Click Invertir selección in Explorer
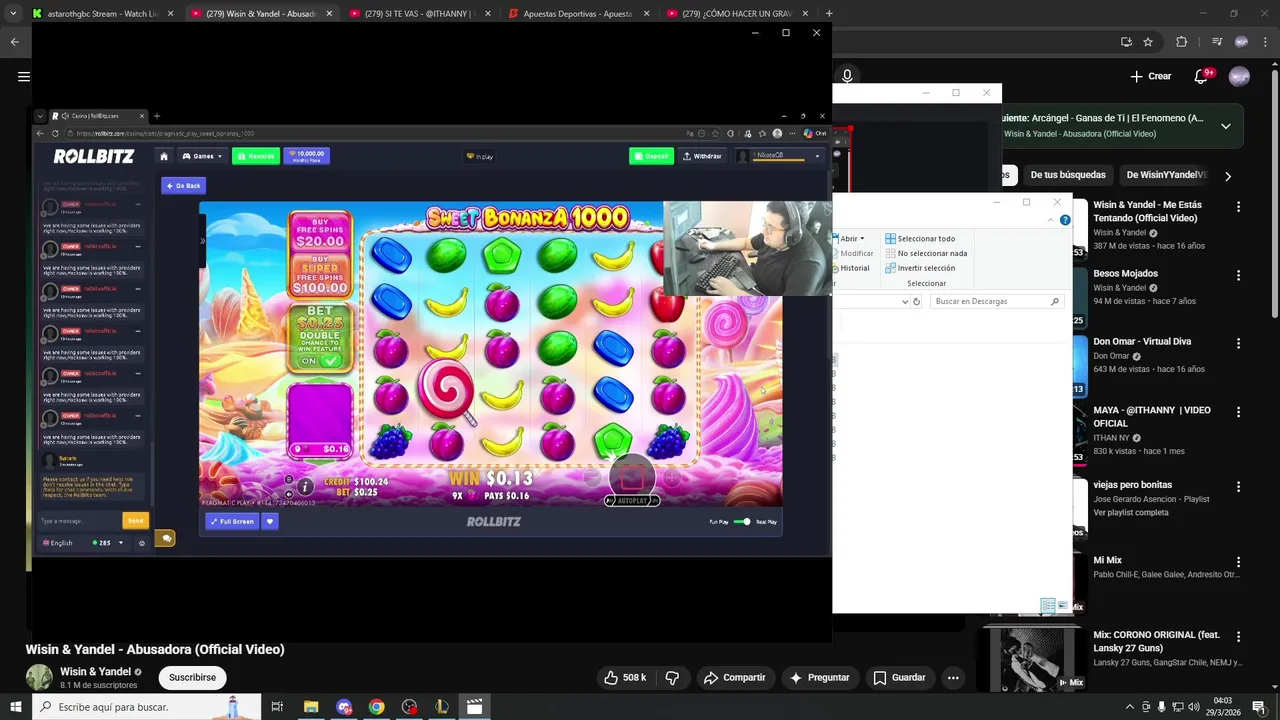The width and height of the screenshot is (1280, 720). (920, 268)
